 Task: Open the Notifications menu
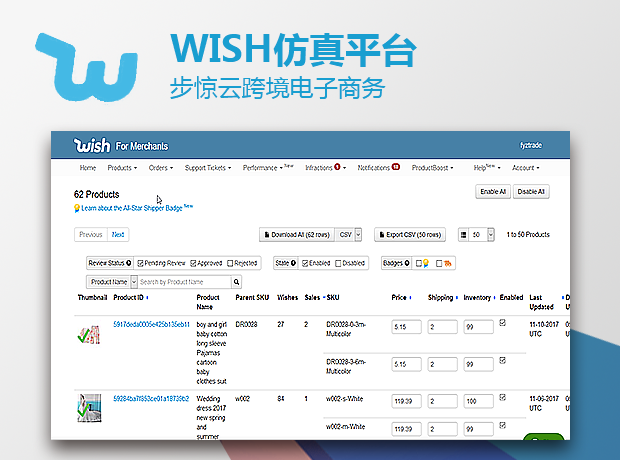click(x=378, y=168)
